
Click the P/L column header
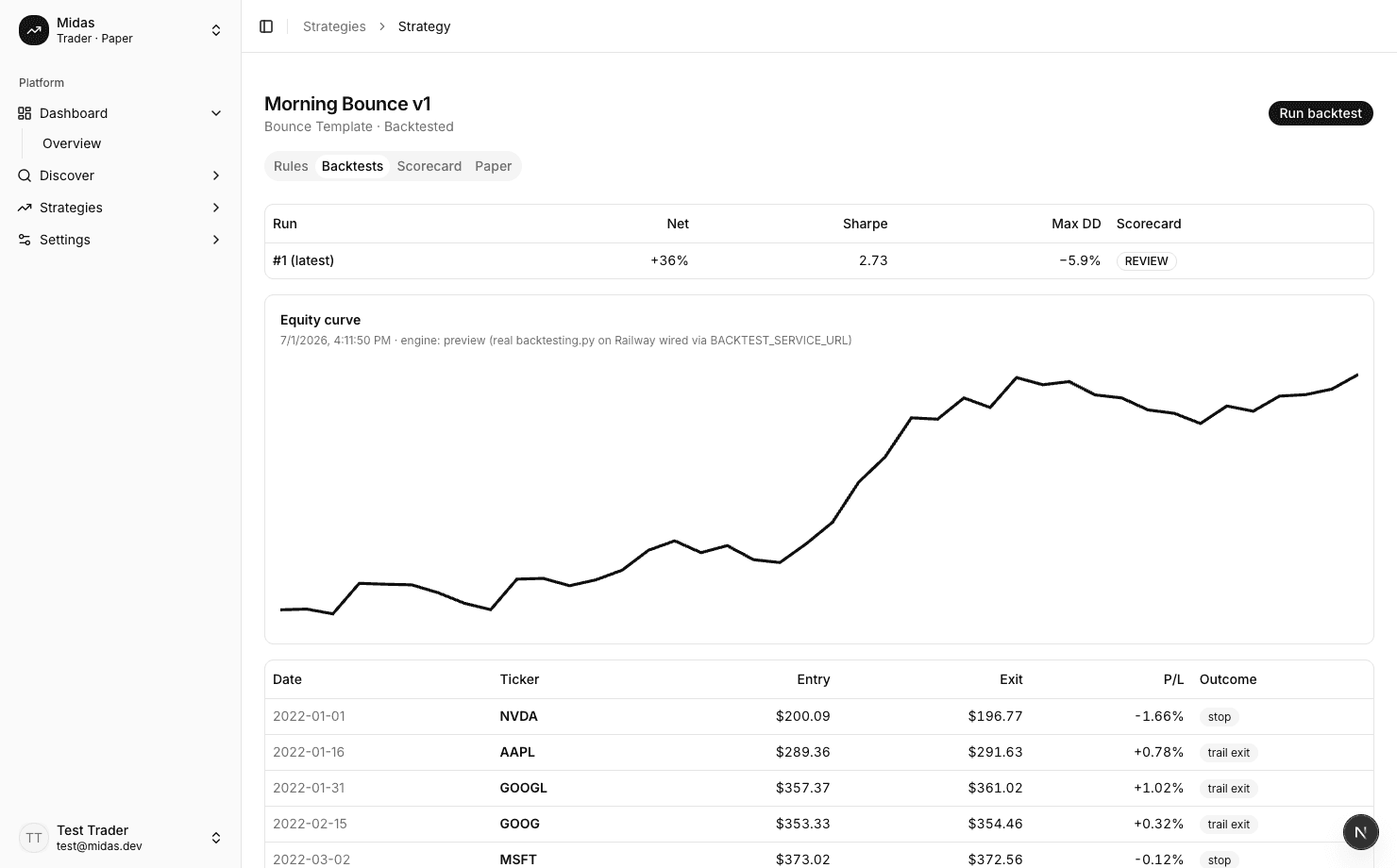(x=1173, y=679)
